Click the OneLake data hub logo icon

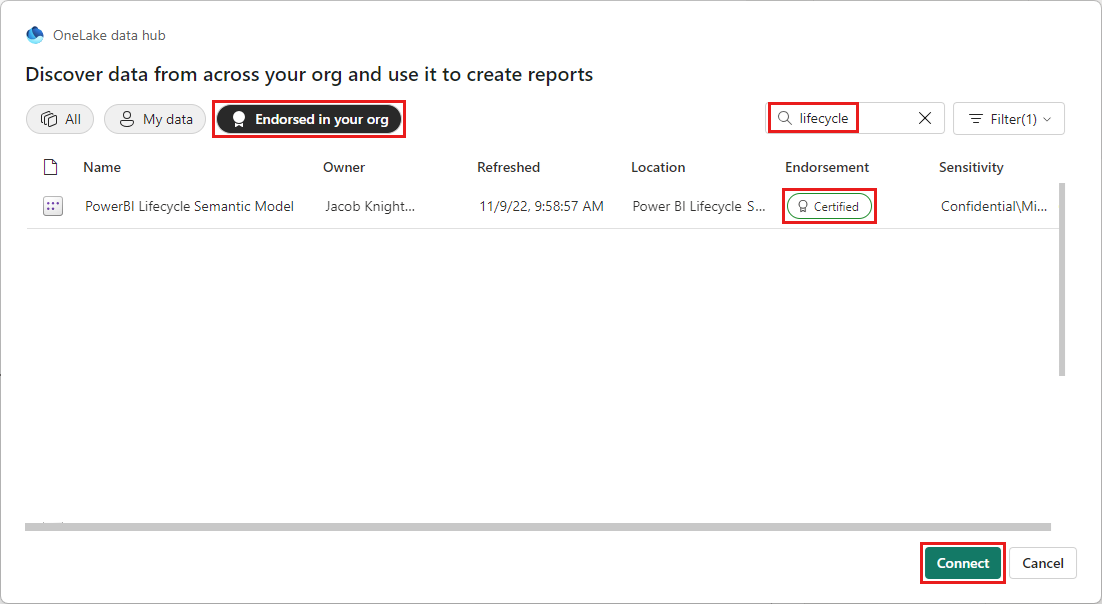coord(34,33)
